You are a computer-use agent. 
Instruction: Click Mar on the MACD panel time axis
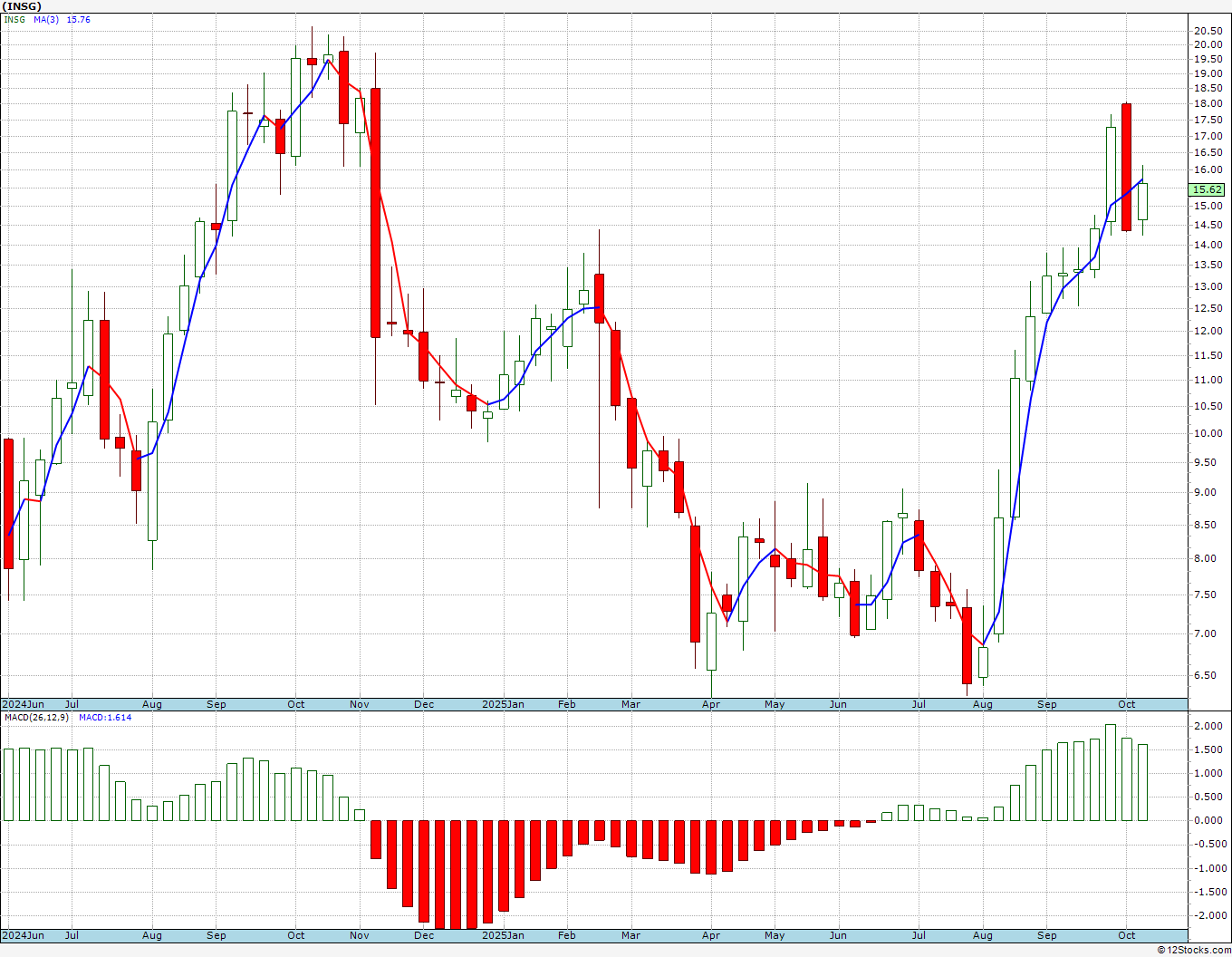(x=630, y=935)
